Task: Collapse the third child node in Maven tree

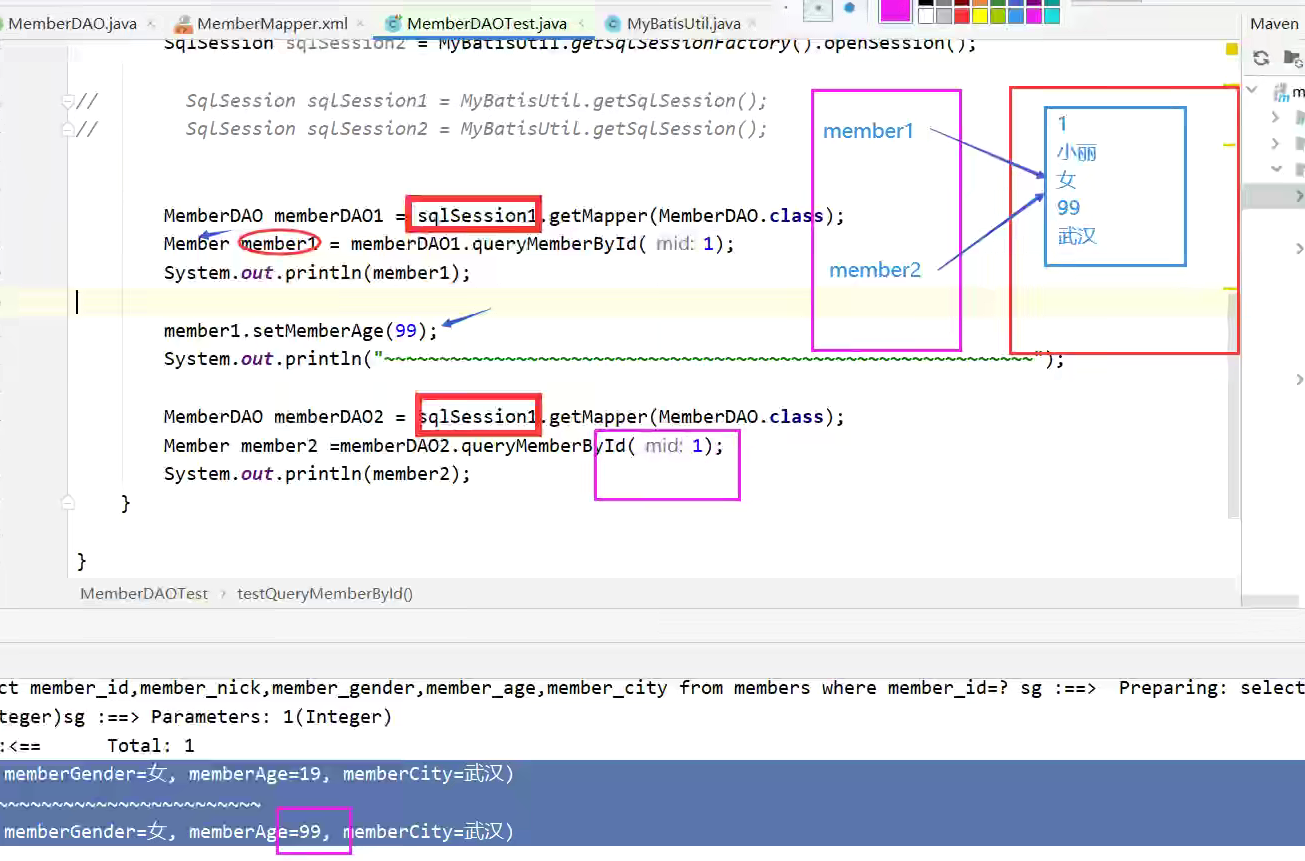Action: pyautogui.click(x=1275, y=169)
